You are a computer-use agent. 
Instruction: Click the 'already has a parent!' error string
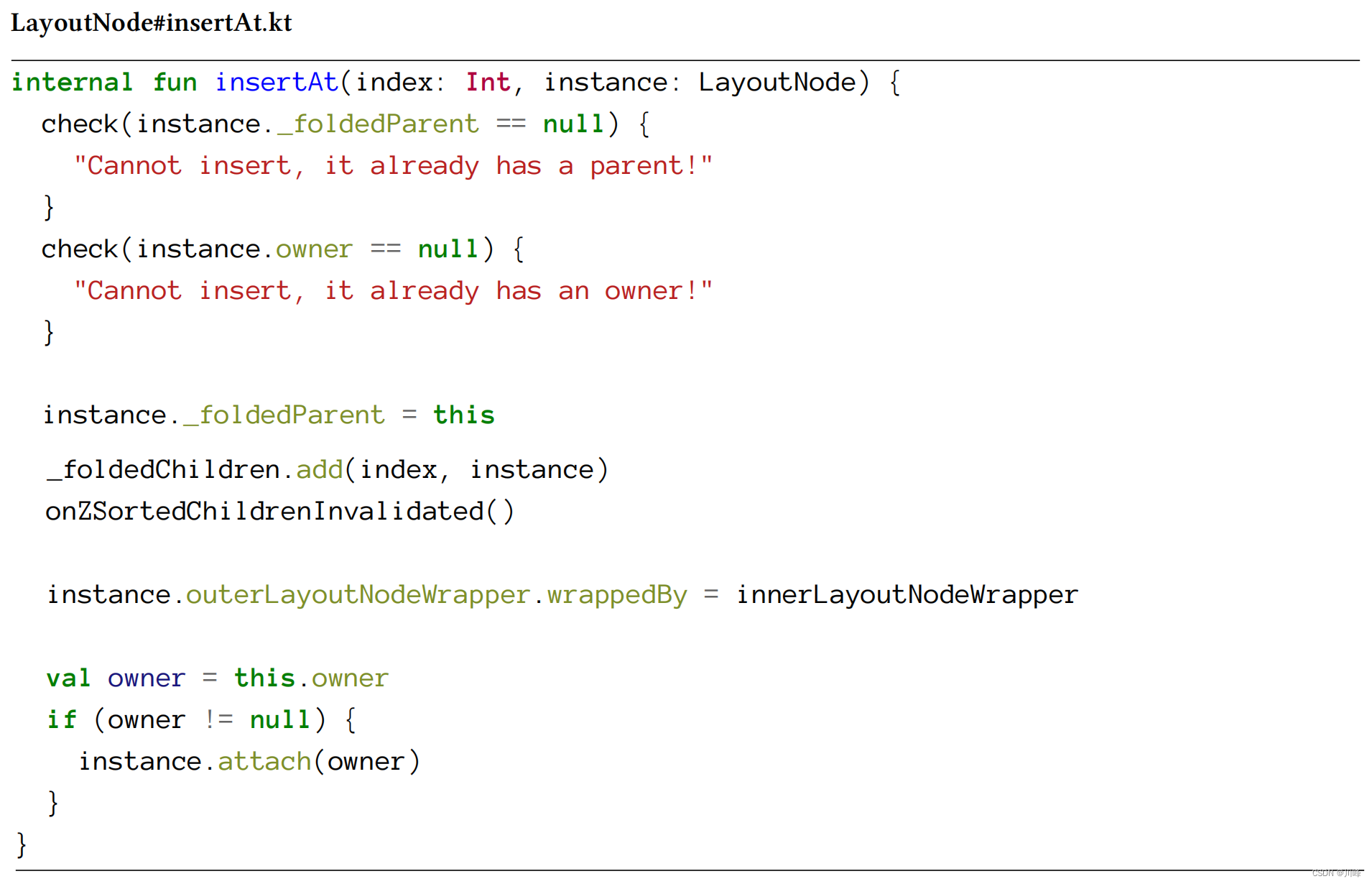[x=393, y=166]
